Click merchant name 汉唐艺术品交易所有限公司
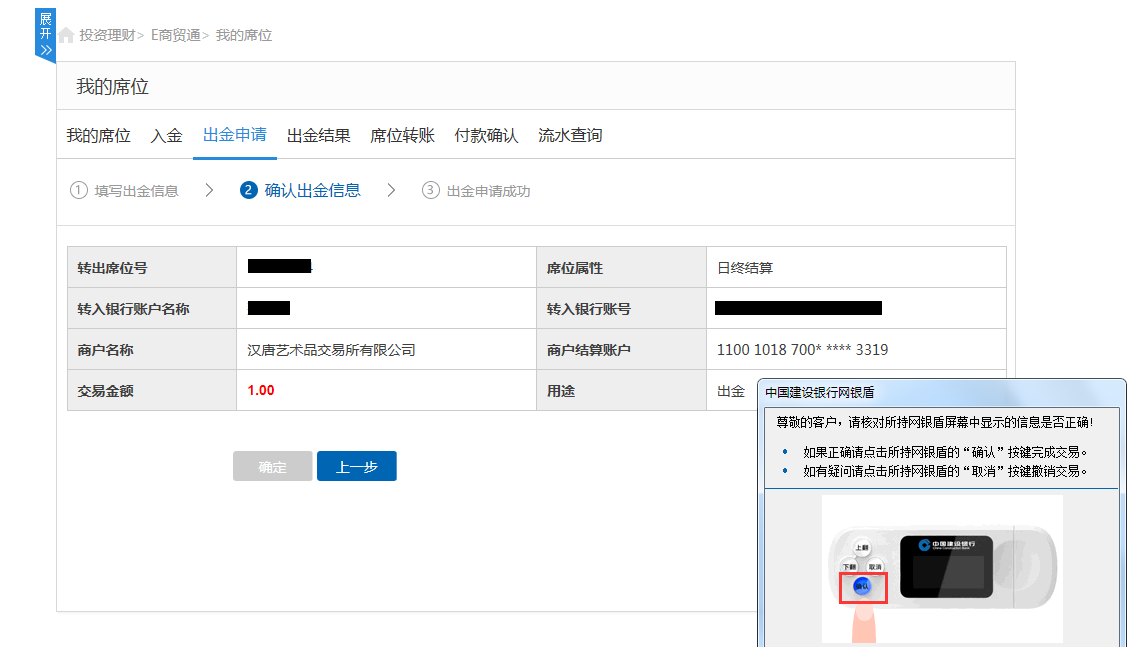The height and width of the screenshot is (647, 1128). coord(332,350)
